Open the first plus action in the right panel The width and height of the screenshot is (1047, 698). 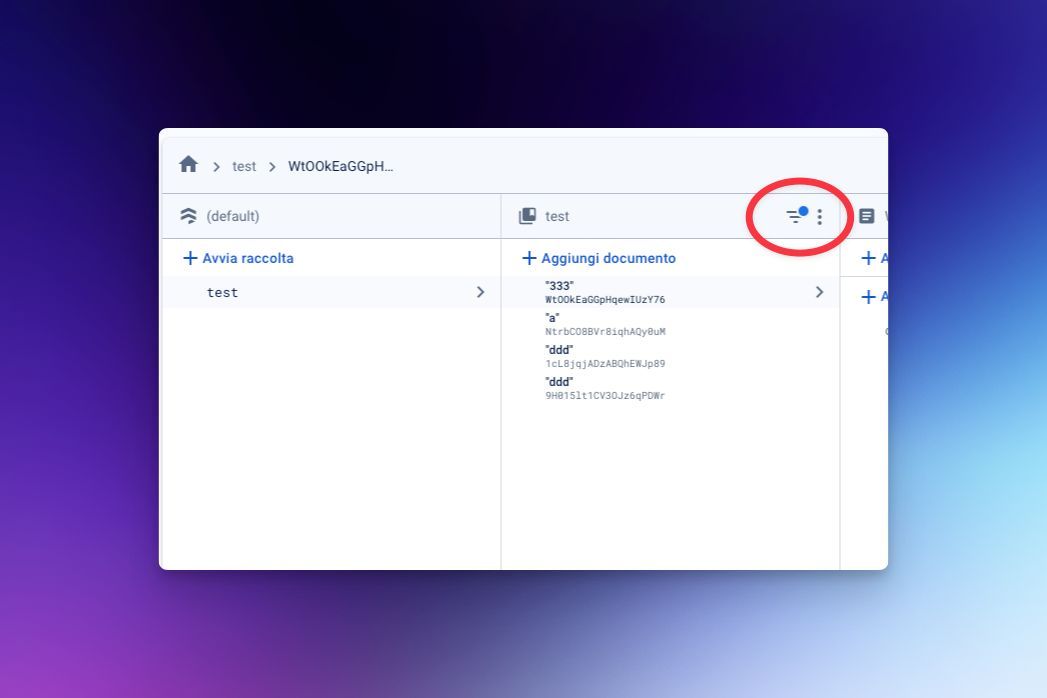point(867,257)
